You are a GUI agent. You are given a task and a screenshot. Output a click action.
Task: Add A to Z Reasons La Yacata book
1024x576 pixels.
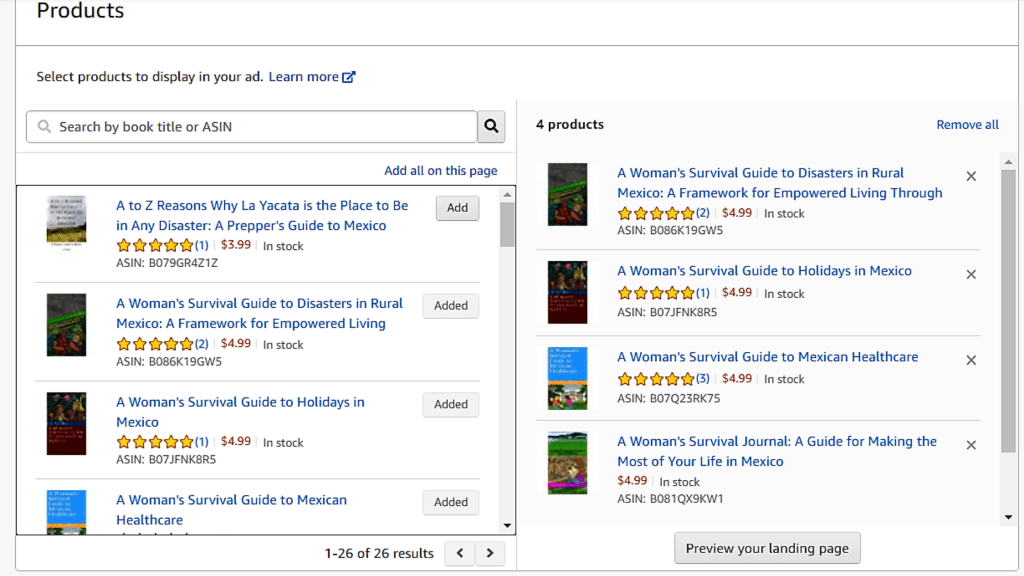457,208
